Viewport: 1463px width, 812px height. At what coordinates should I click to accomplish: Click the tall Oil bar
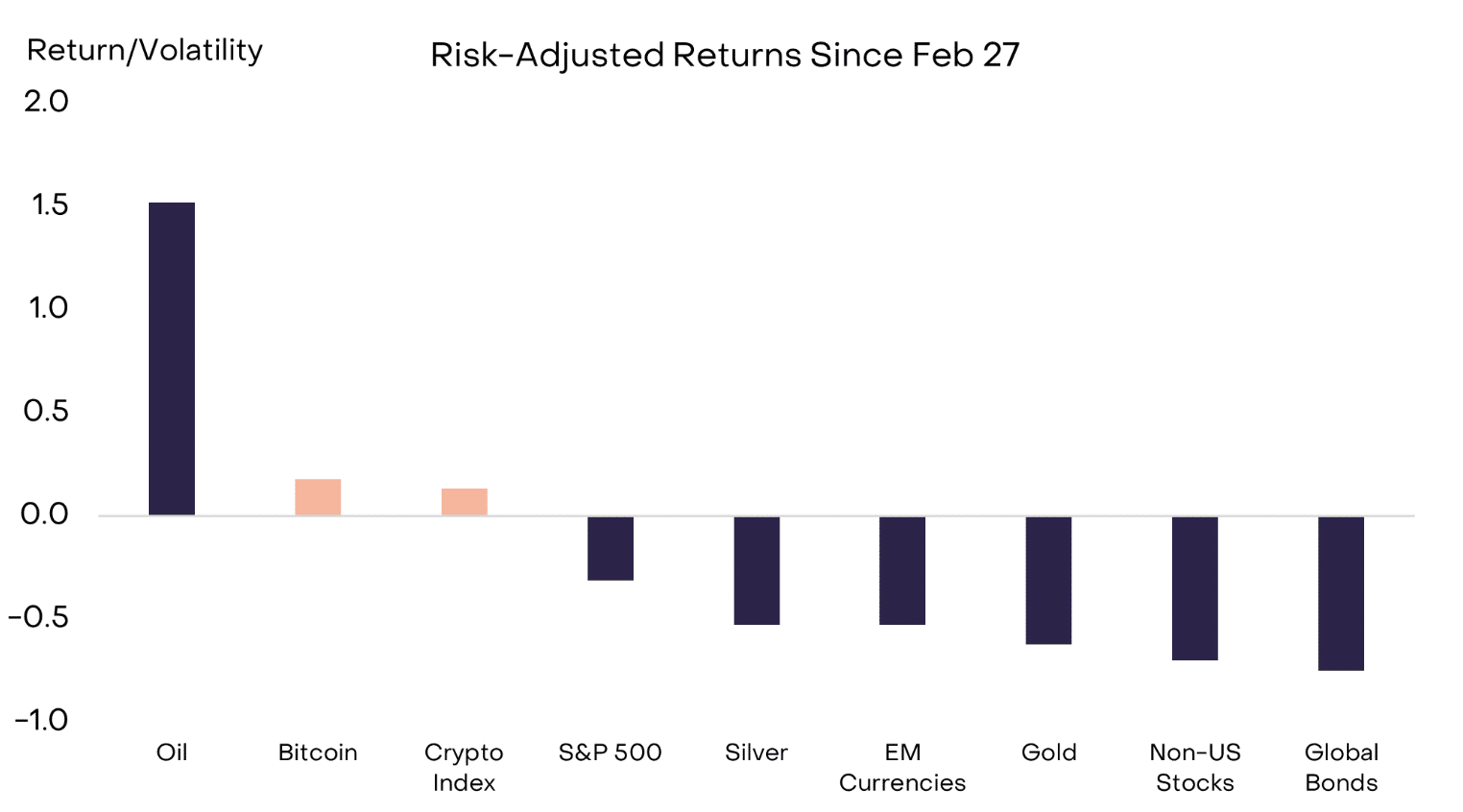172,358
